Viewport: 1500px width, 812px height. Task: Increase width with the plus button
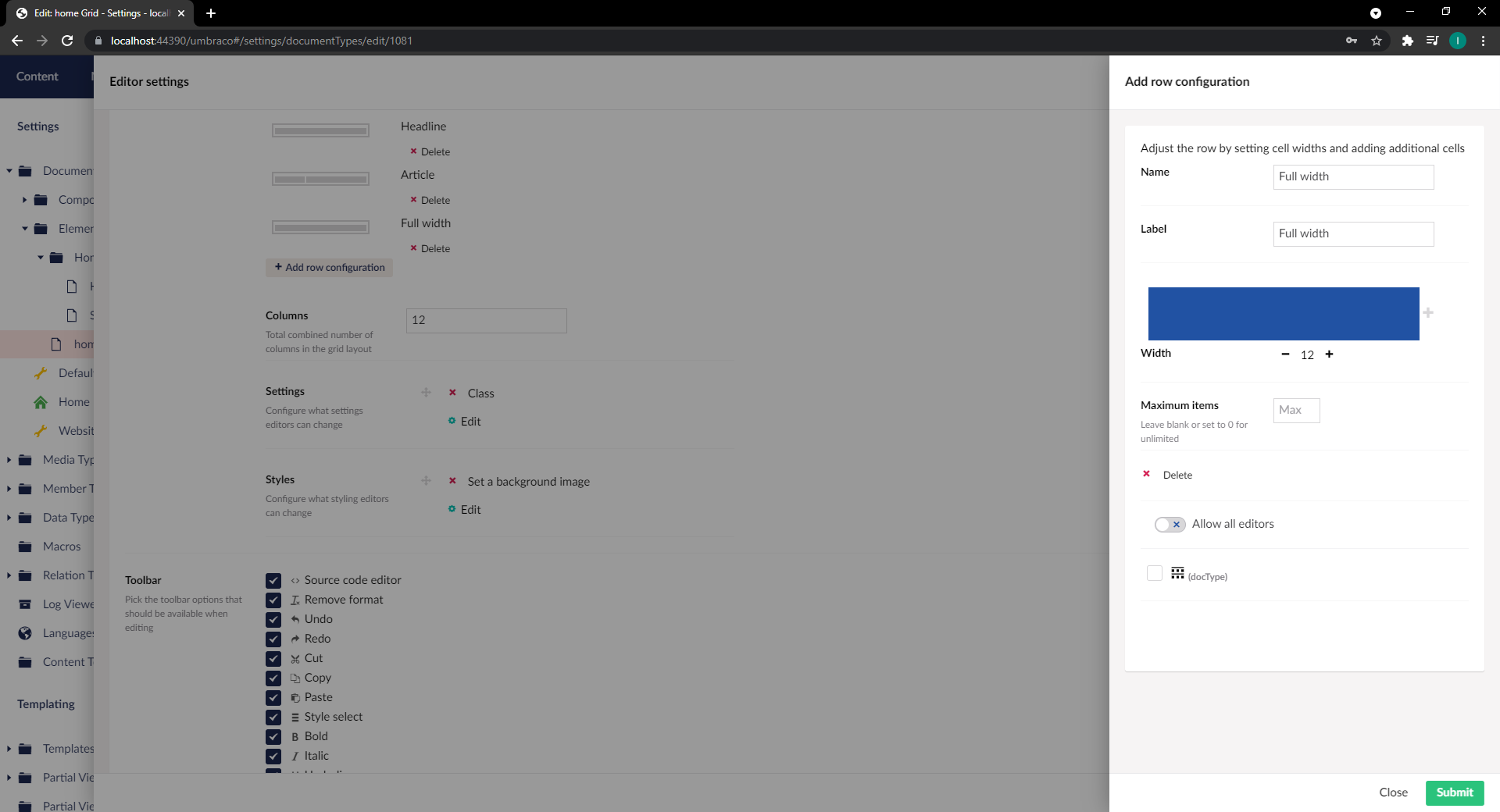point(1329,354)
